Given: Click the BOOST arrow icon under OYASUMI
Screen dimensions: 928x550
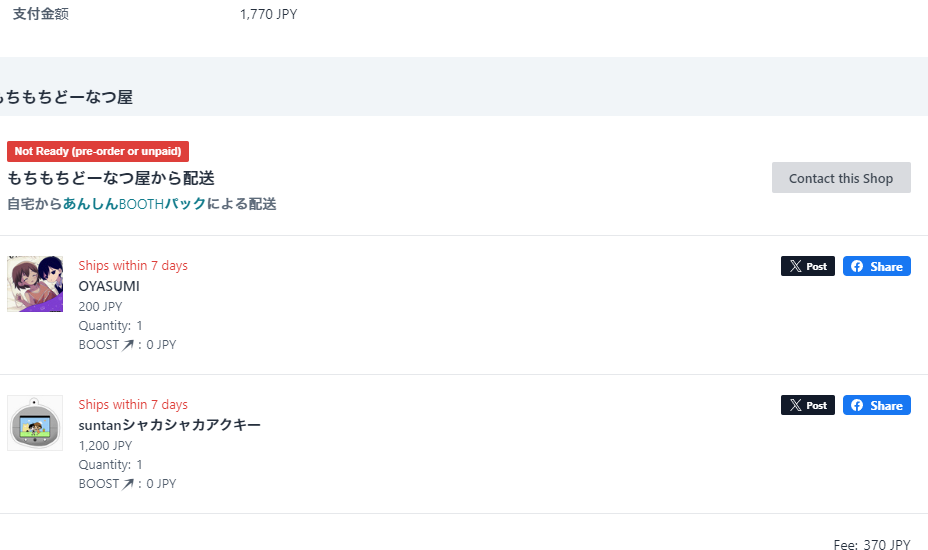Looking at the screenshot, I should [x=128, y=345].
